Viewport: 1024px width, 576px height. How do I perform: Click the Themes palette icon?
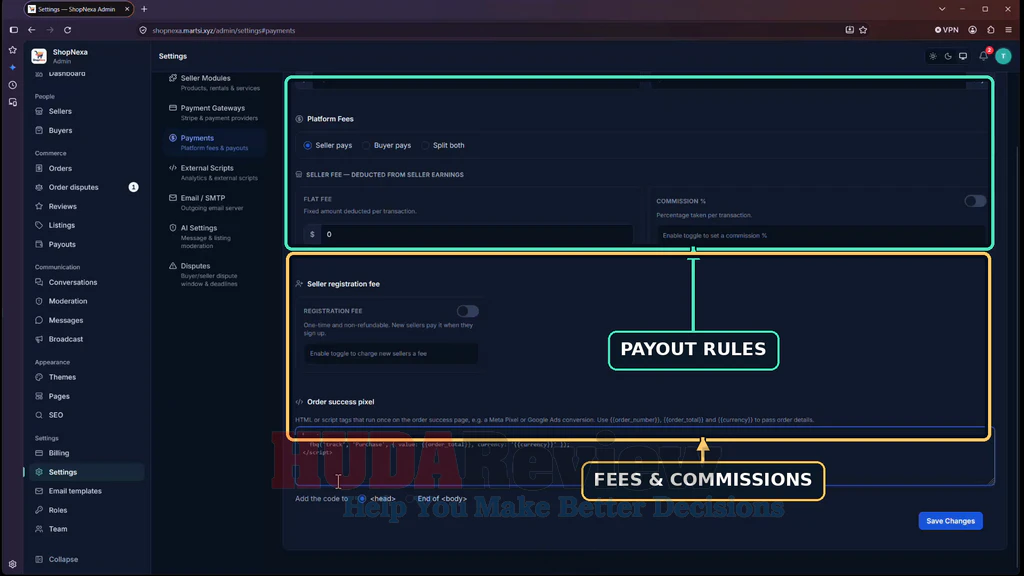click(x=39, y=377)
